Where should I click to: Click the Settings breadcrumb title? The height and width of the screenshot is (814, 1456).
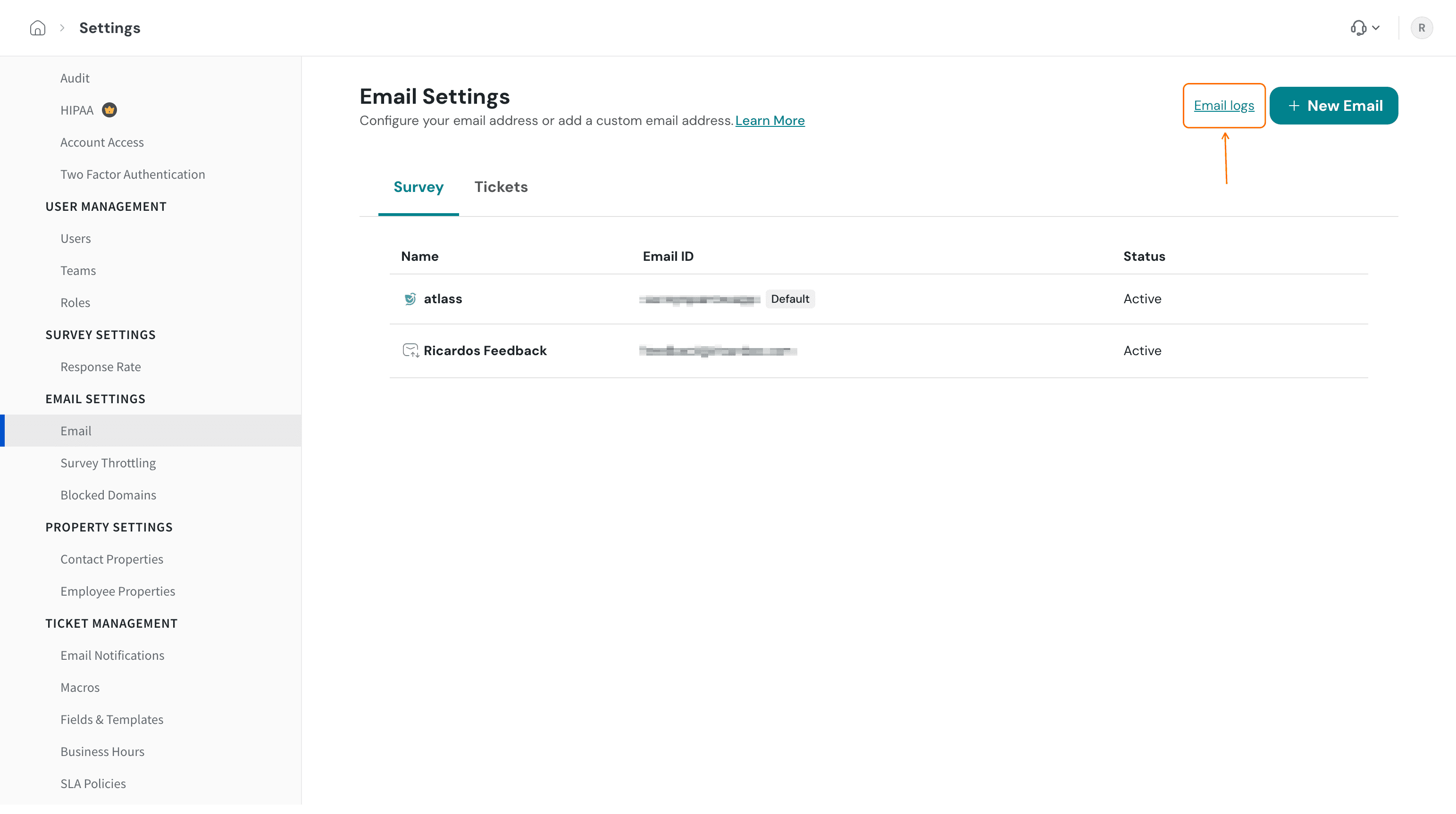[x=109, y=28]
